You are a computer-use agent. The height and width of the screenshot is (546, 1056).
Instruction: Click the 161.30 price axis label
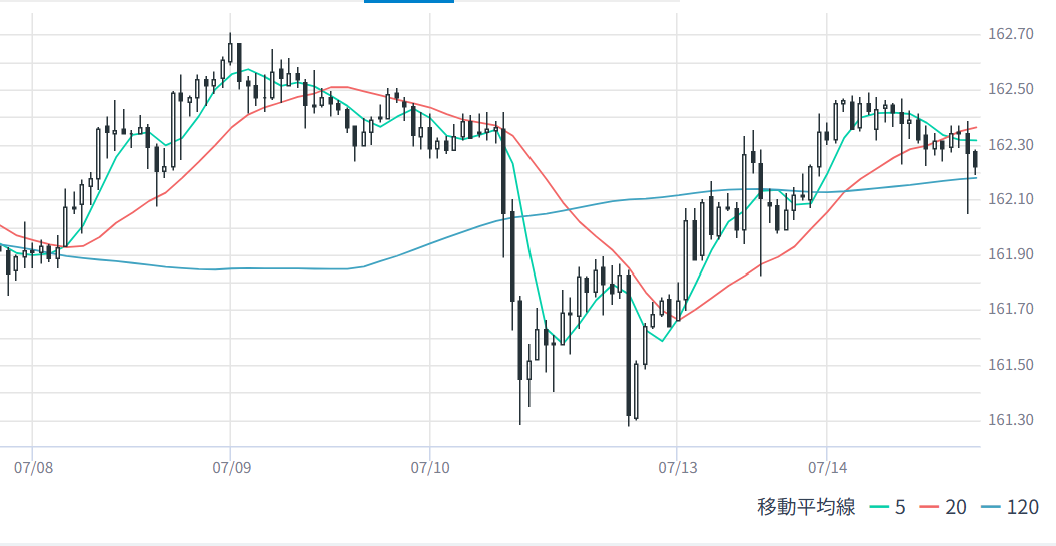click(1010, 421)
